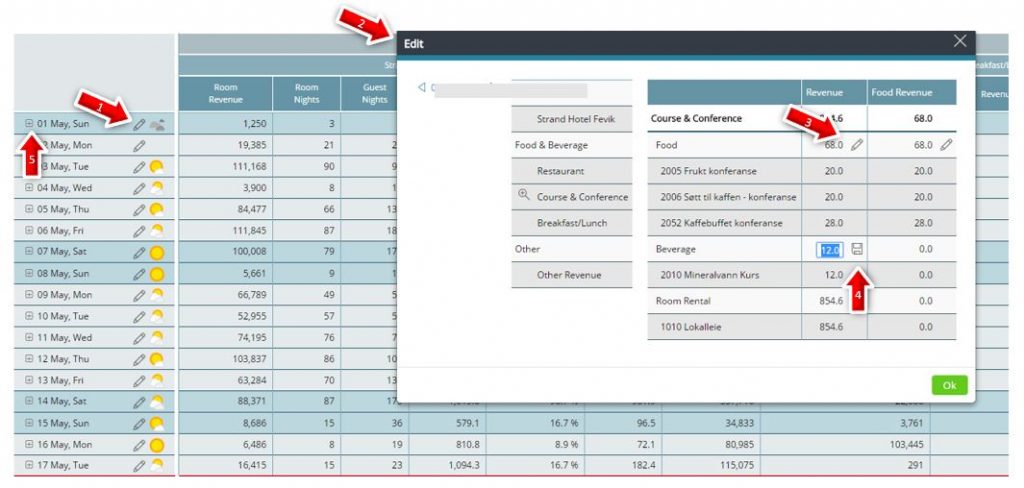The image size is (1024, 488).
Task: Select Other Revenue in the department list
Action: coord(570,275)
